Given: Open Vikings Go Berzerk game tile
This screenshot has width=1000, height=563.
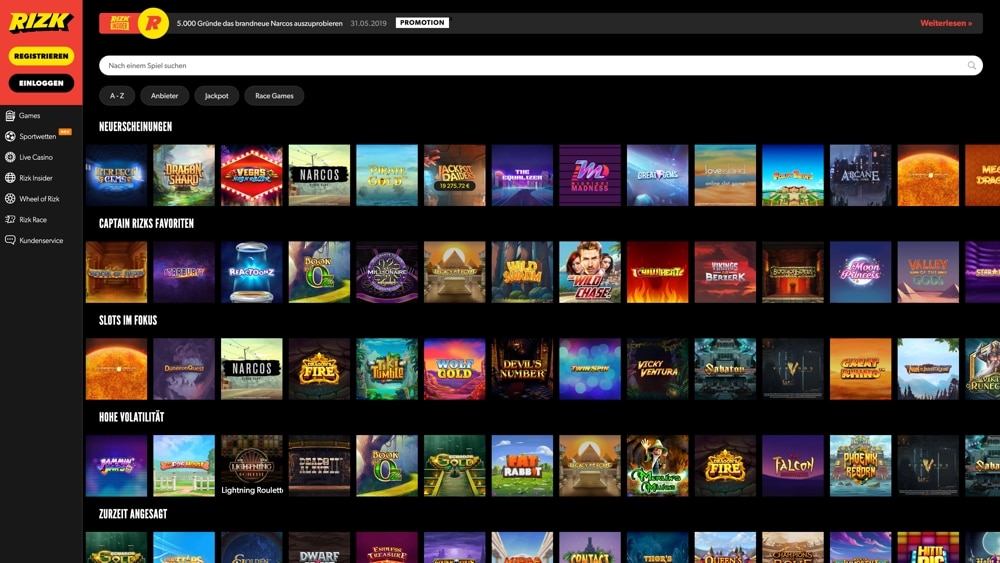Looking at the screenshot, I should [x=724, y=272].
